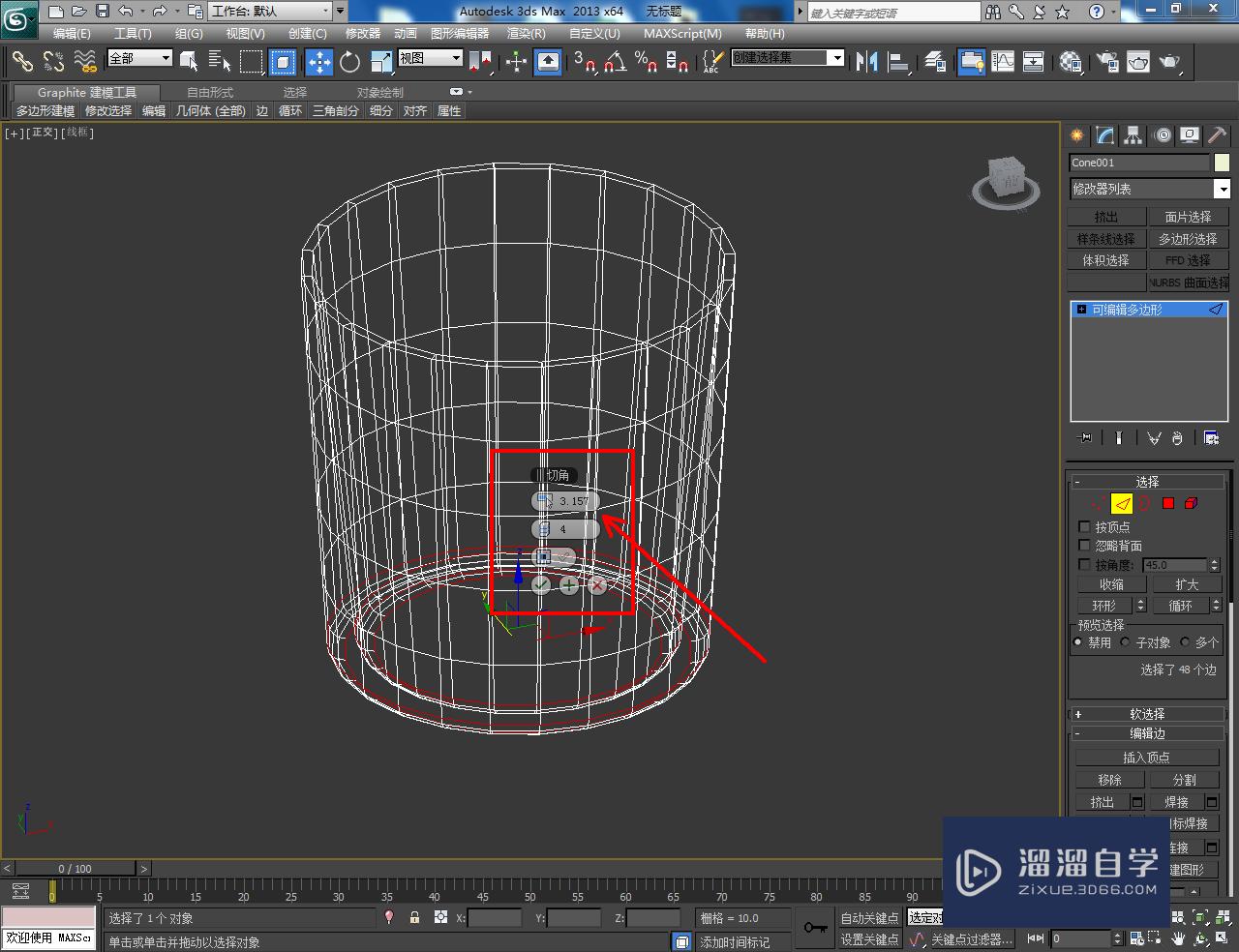Expand the 软选择 rollout
Image resolution: width=1239 pixels, height=952 pixels.
[1147, 714]
